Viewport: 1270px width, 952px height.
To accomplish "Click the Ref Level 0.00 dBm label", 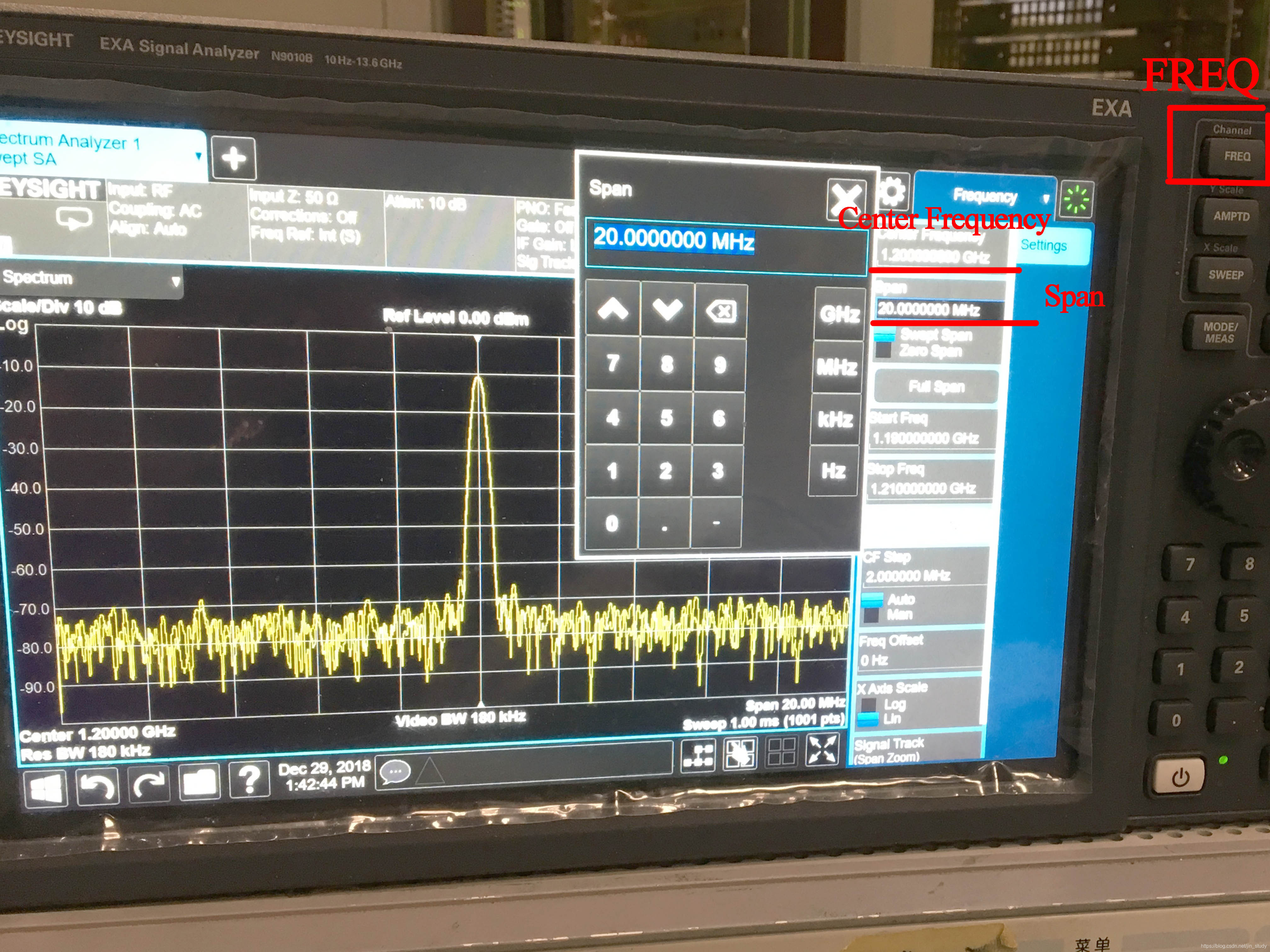I will pyautogui.click(x=455, y=317).
